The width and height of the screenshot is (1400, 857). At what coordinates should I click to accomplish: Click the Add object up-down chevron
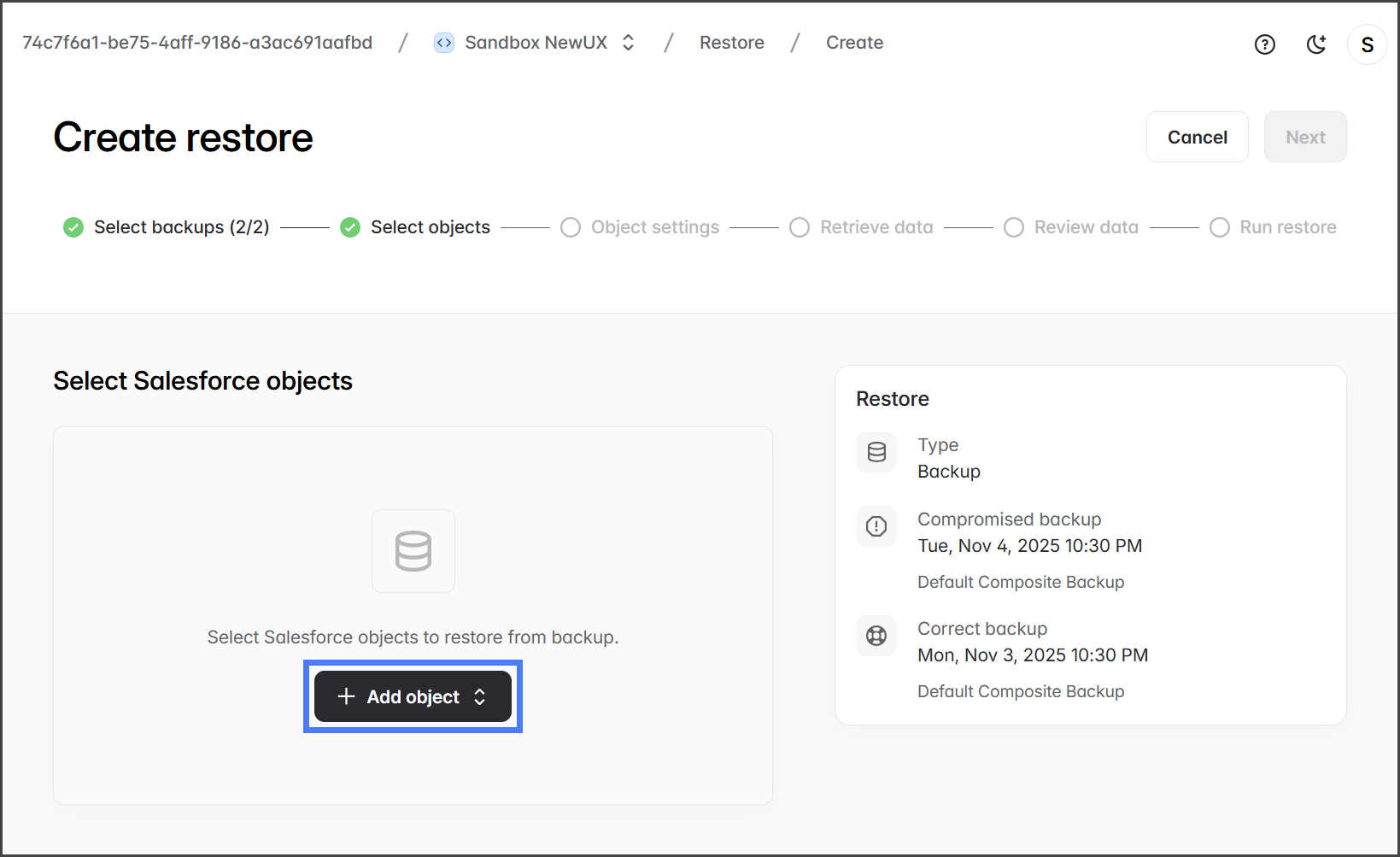[480, 696]
